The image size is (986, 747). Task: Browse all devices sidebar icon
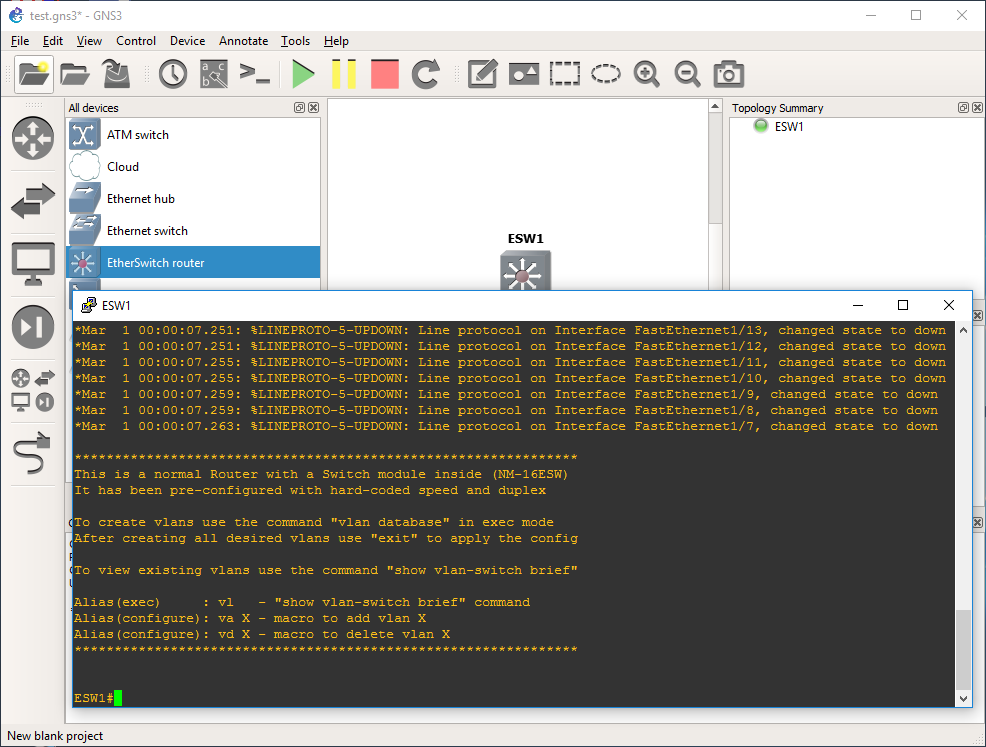tap(33, 390)
